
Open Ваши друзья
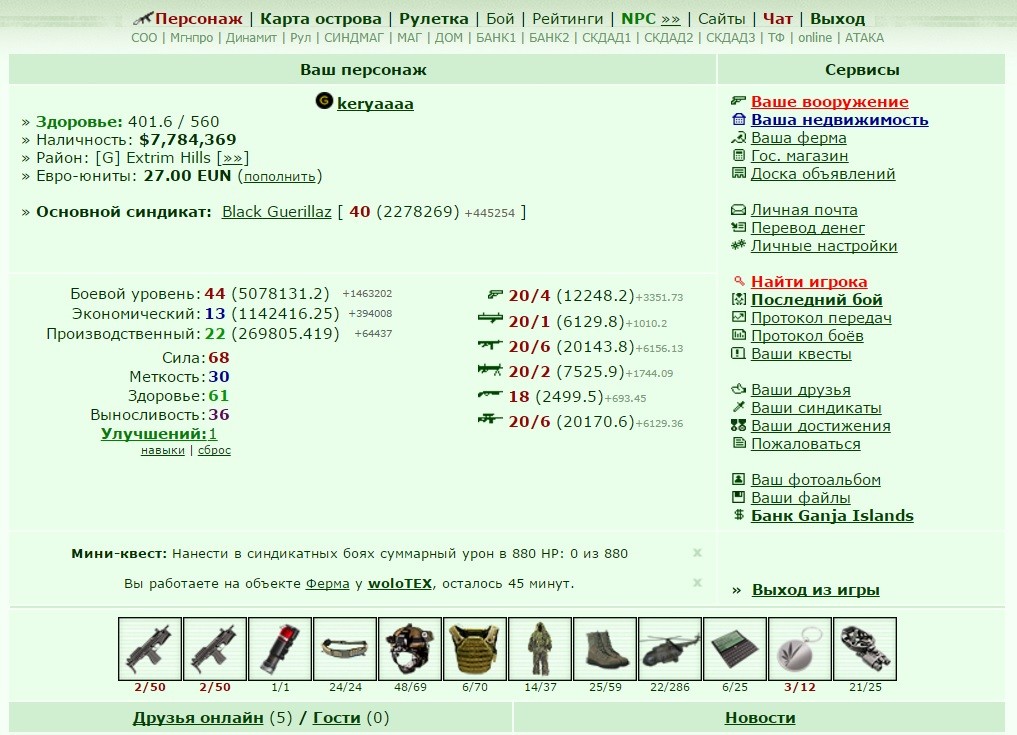[800, 390]
